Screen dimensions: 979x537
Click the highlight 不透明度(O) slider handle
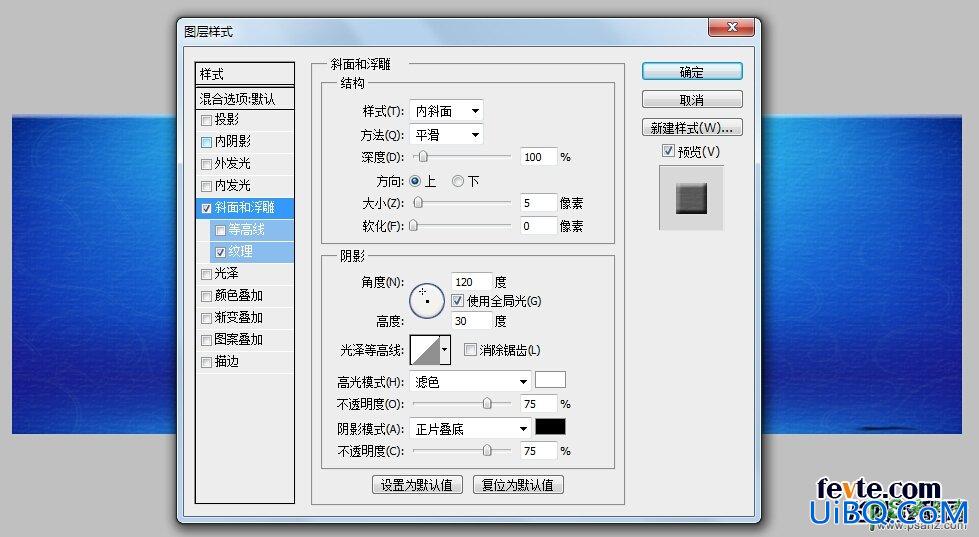click(486, 403)
